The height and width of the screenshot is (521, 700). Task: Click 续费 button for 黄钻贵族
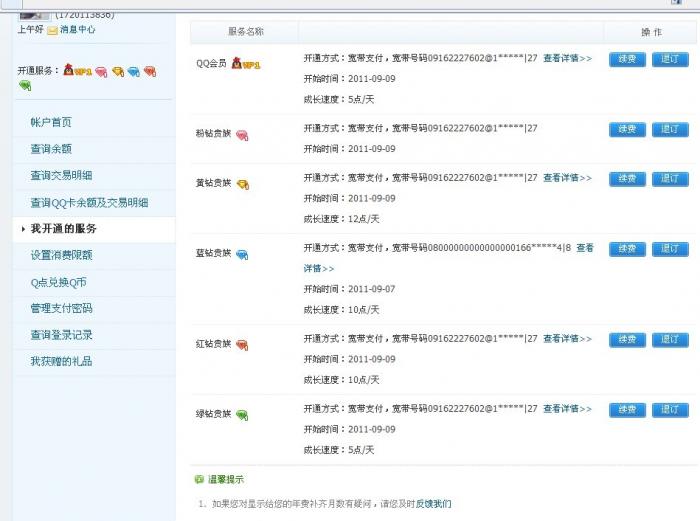(x=627, y=179)
